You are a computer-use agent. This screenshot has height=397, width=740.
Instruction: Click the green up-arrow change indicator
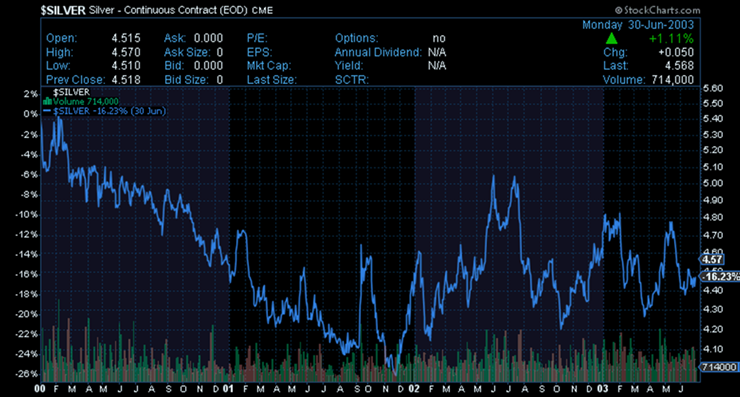pos(611,38)
